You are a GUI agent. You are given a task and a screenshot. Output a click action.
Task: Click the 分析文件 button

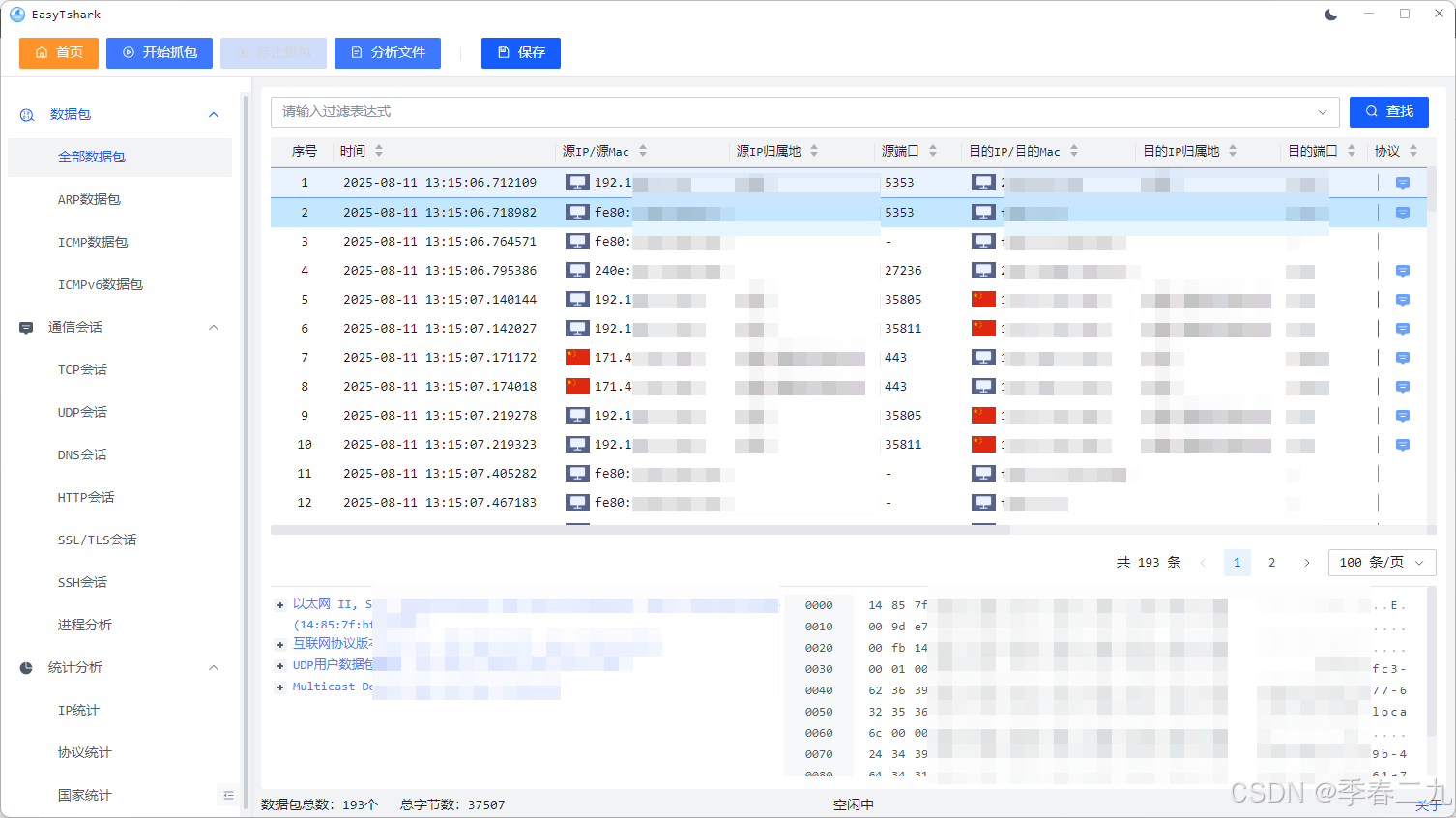pos(387,53)
